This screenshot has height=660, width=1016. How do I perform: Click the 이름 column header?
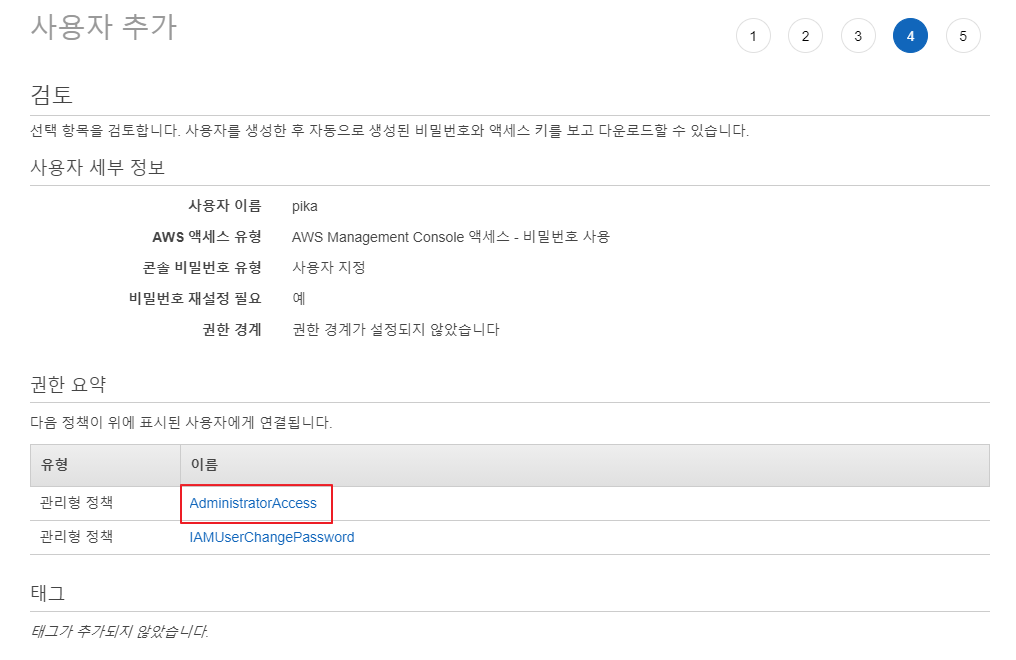[204, 465]
